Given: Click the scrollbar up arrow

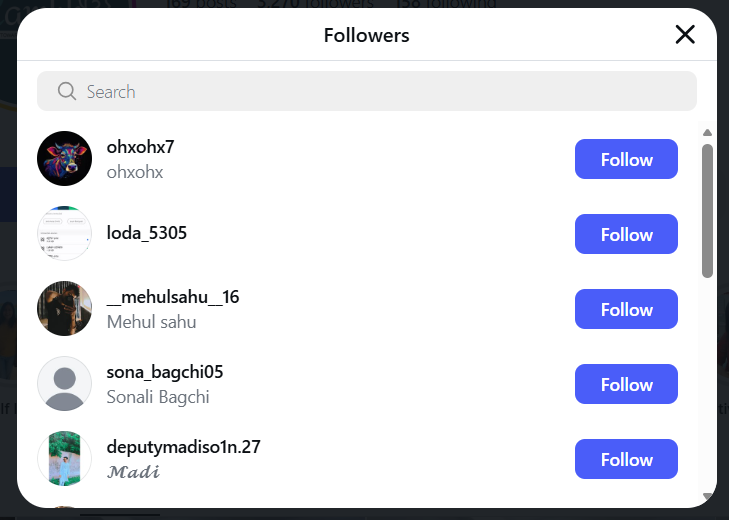Looking at the screenshot, I should [707, 132].
